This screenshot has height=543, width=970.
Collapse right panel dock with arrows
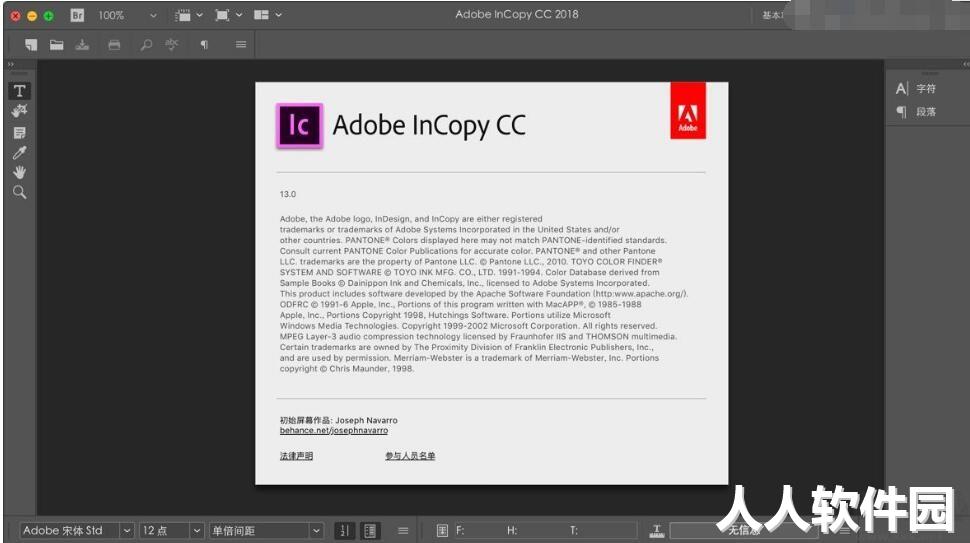[x=966, y=64]
